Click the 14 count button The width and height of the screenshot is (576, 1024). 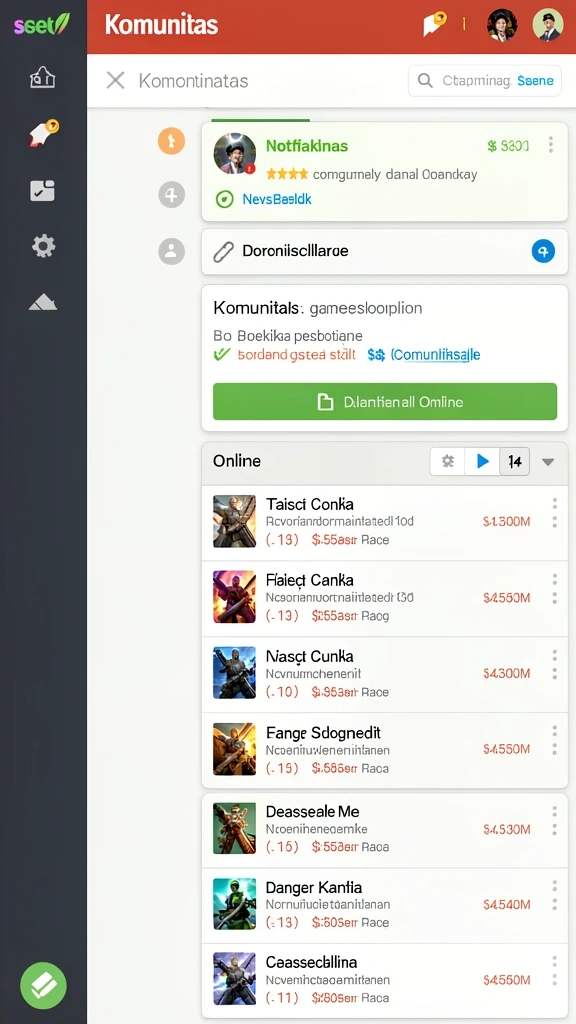pos(515,462)
